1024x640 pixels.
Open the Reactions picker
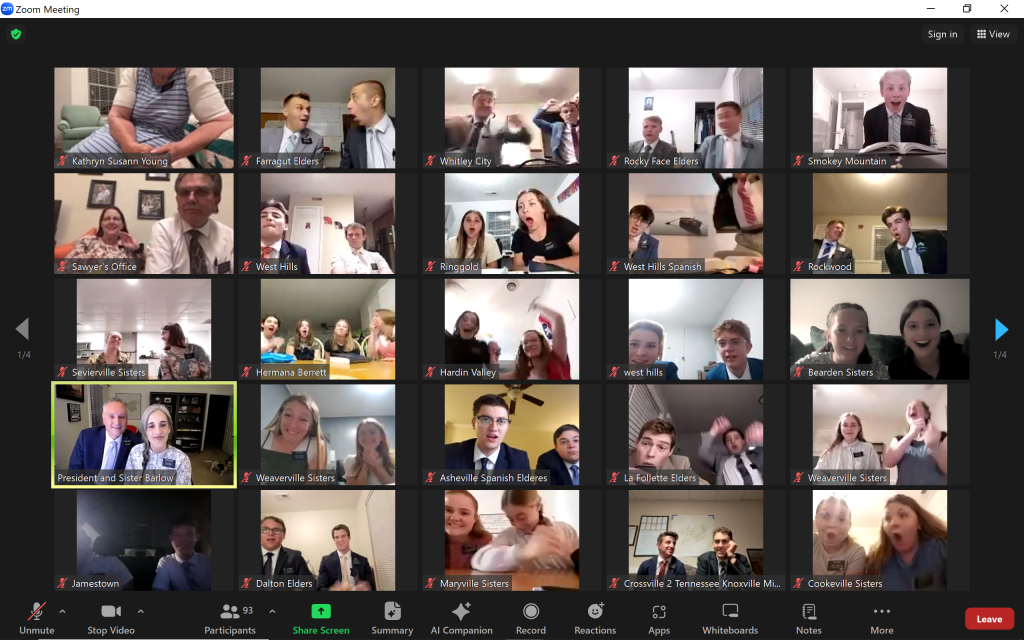(595, 617)
